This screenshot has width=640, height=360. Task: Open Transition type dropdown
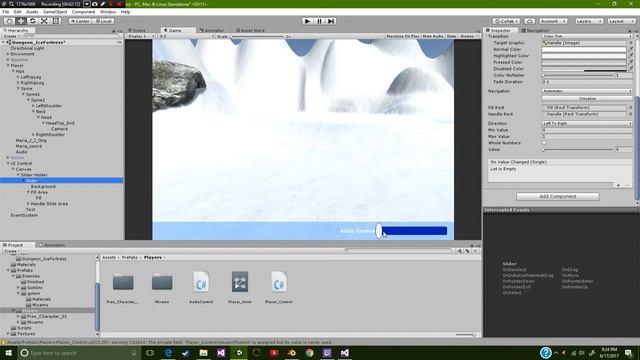pos(587,36)
